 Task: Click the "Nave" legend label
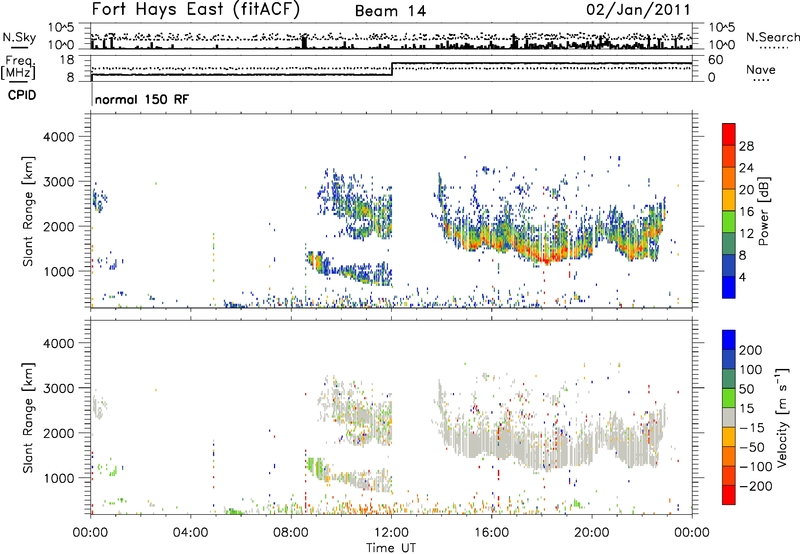click(761, 69)
